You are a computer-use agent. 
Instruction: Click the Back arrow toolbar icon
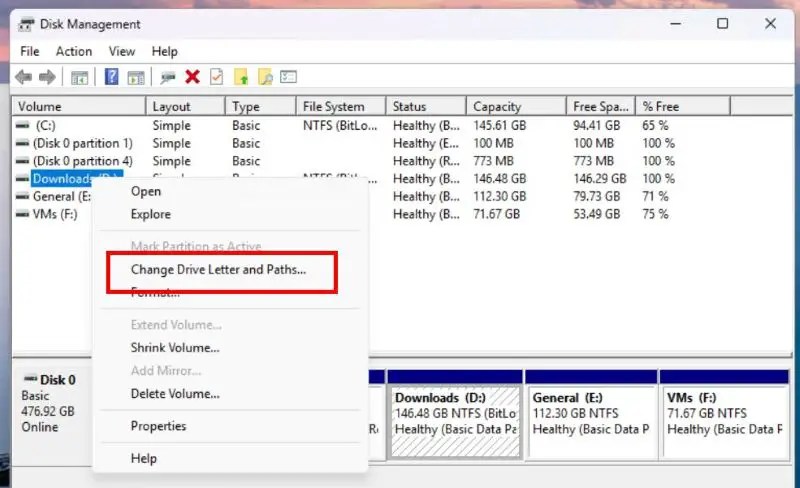(22, 77)
